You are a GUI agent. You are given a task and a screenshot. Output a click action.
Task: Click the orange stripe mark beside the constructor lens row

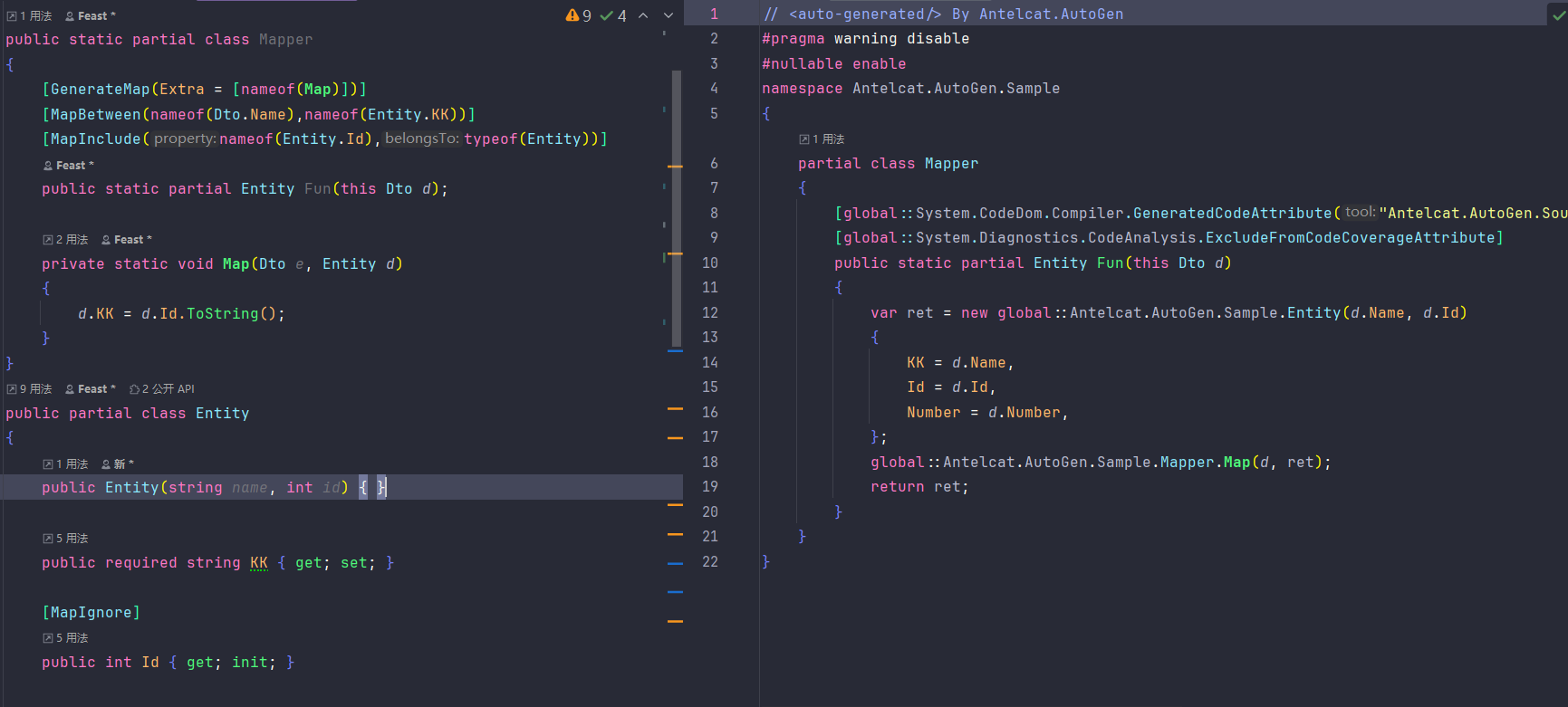coord(675,505)
